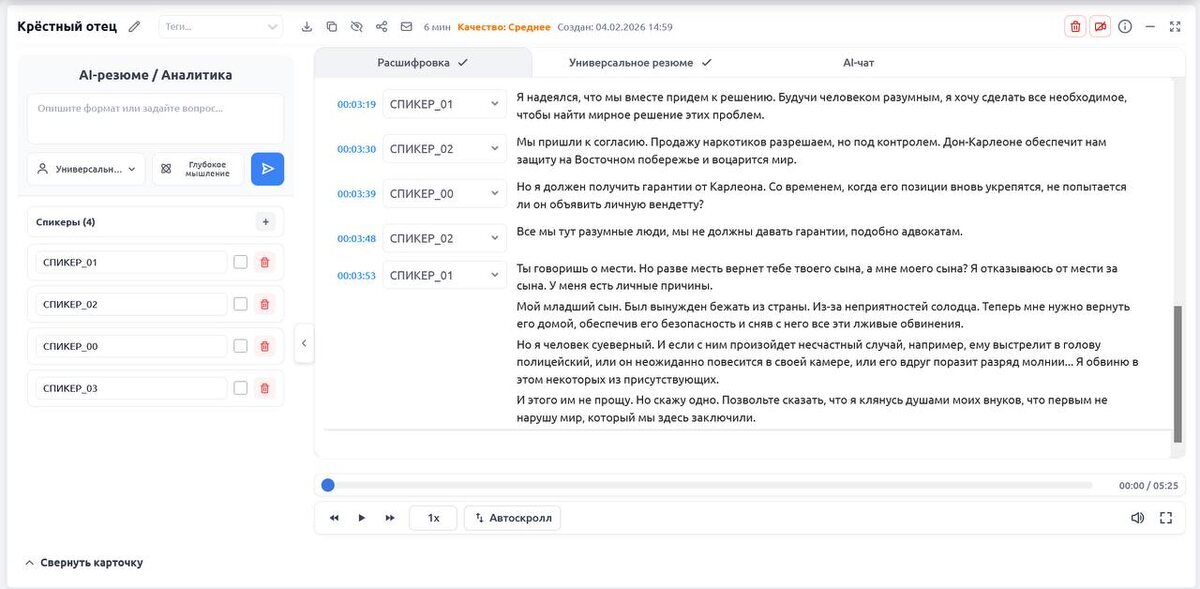1200x589 pixels.
Task: Open the info circle icon
Action: click(x=1125, y=27)
